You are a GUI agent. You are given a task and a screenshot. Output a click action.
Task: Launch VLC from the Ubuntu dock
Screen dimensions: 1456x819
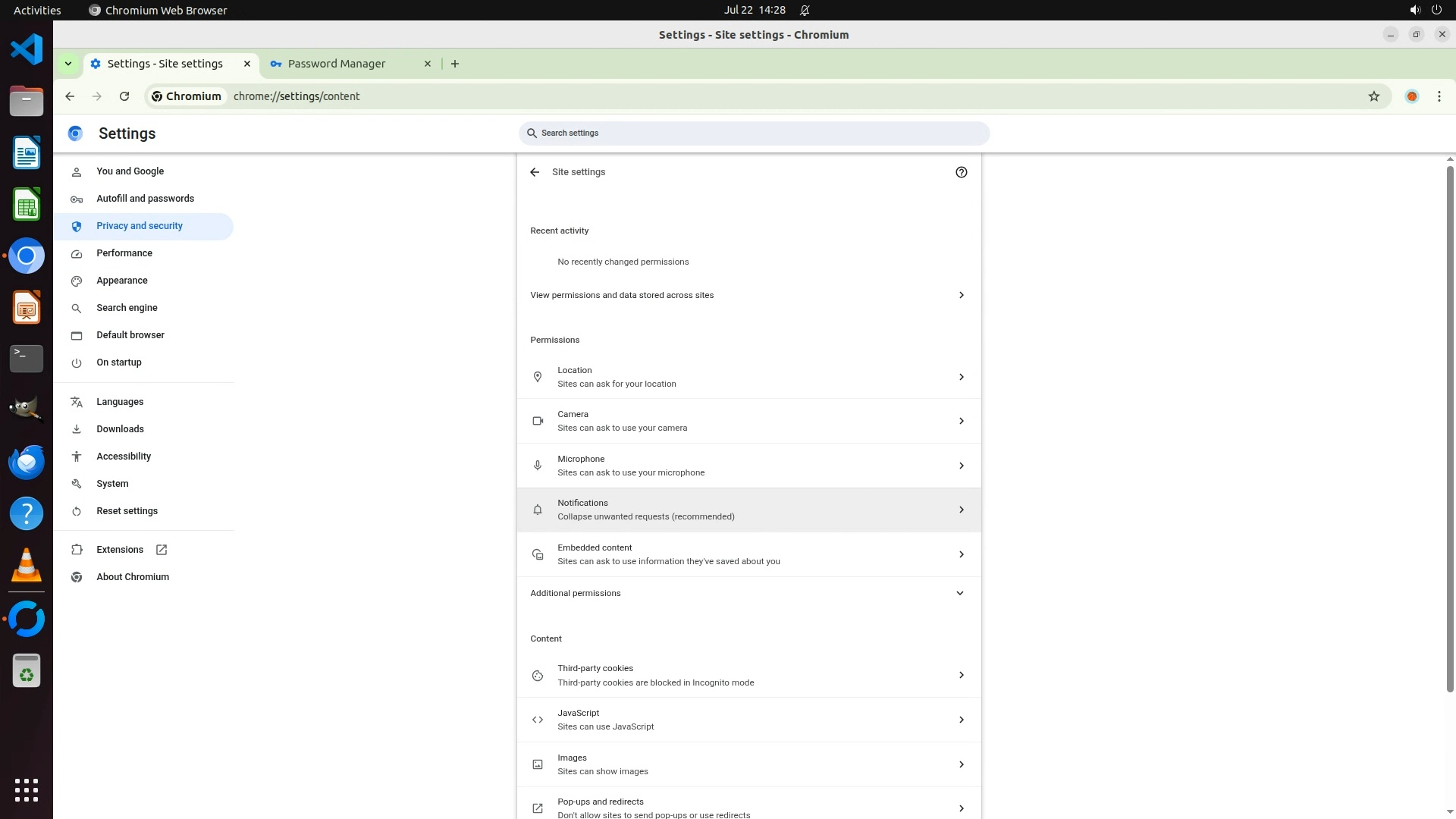pyautogui.click(x=27, y=566)
